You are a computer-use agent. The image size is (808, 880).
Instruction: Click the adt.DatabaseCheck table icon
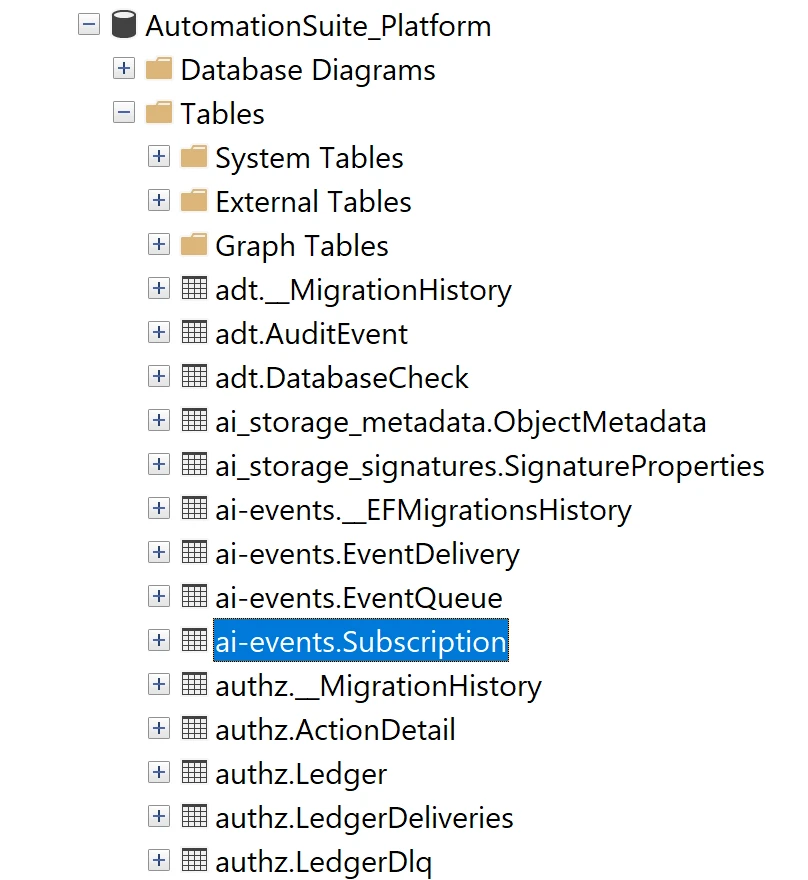tap(194, 376)
